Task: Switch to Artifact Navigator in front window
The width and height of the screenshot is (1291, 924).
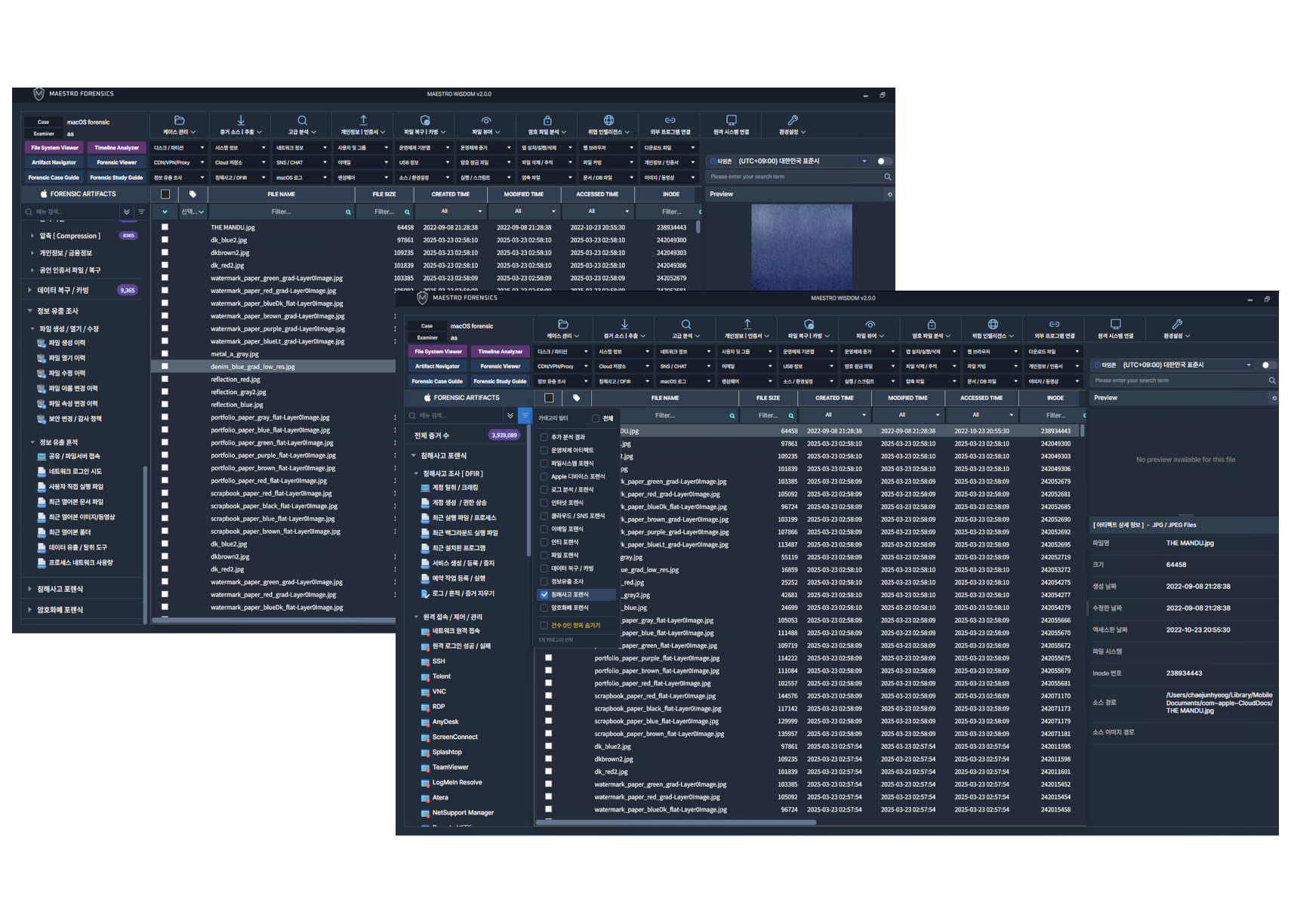Action: pos(437,366)
